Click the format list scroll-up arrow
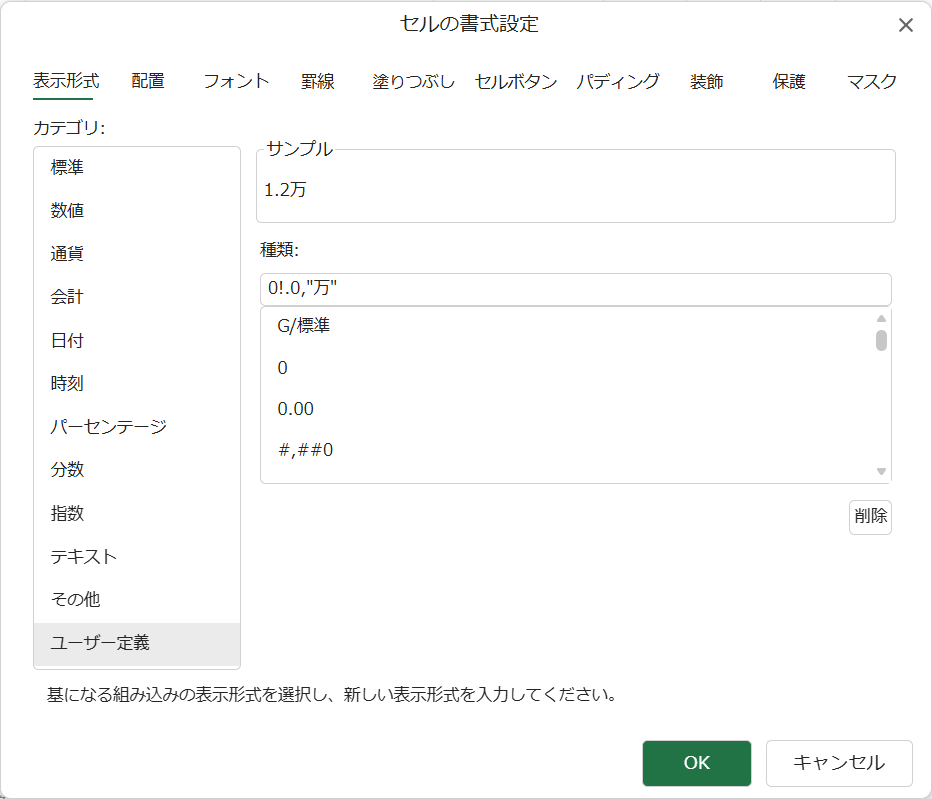Viewport: 932px width, 799px height. coord(881,319)
